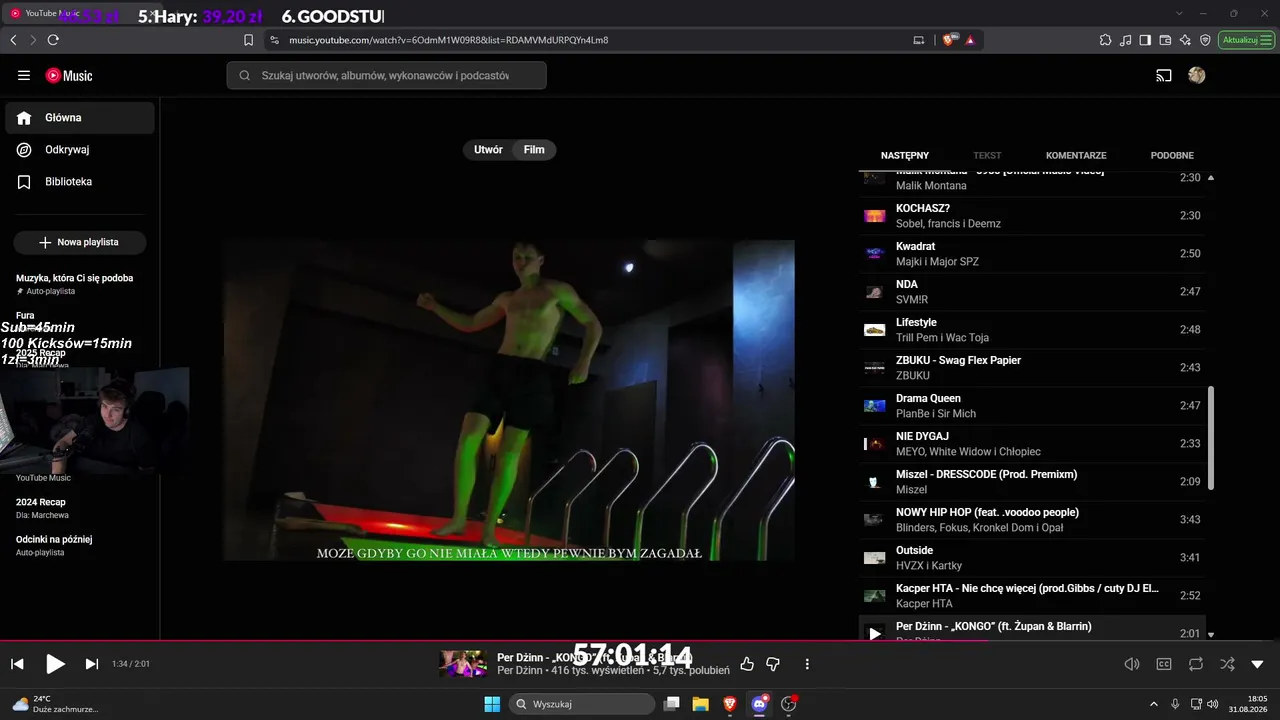Open the KOMENTARZE tab
1280x720 pixels.
[1076, 155]
